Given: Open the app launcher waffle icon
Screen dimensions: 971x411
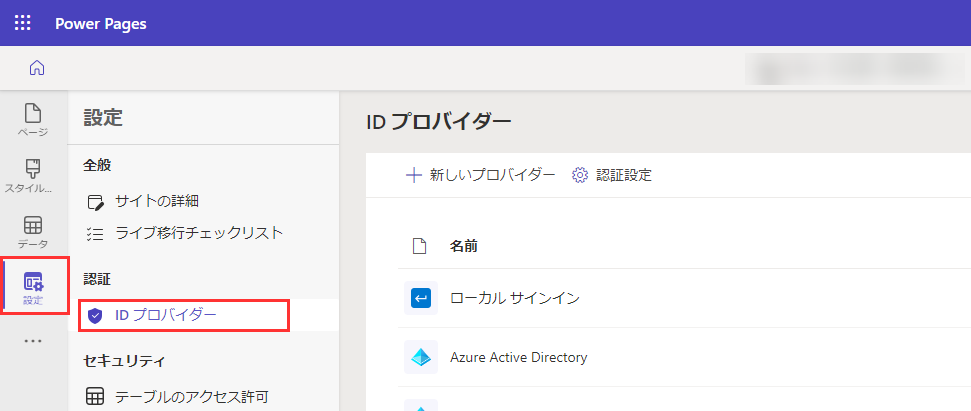Looking at the screenshot, I should click(x=22, y=24).
